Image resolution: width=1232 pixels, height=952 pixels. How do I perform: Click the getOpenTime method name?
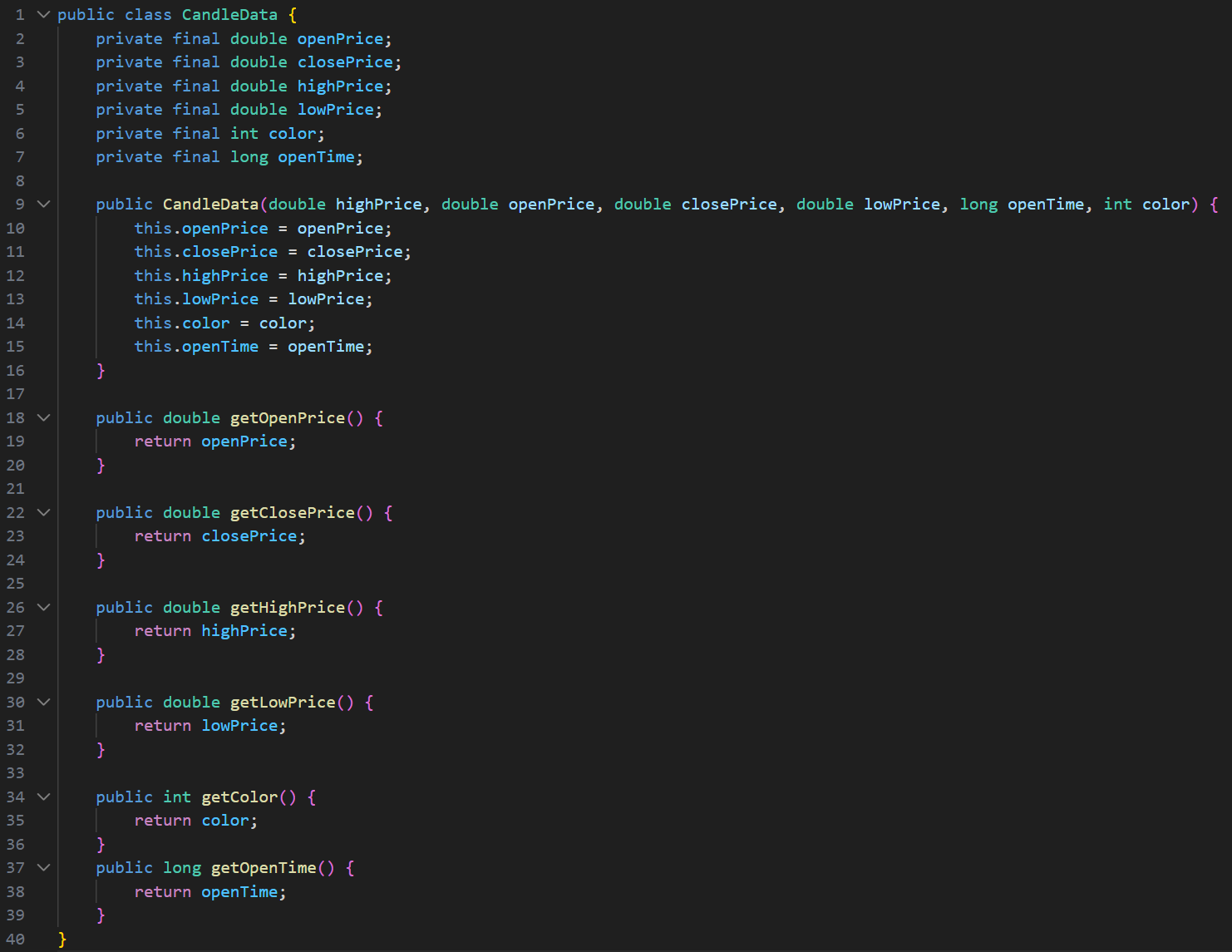(264, 868)
